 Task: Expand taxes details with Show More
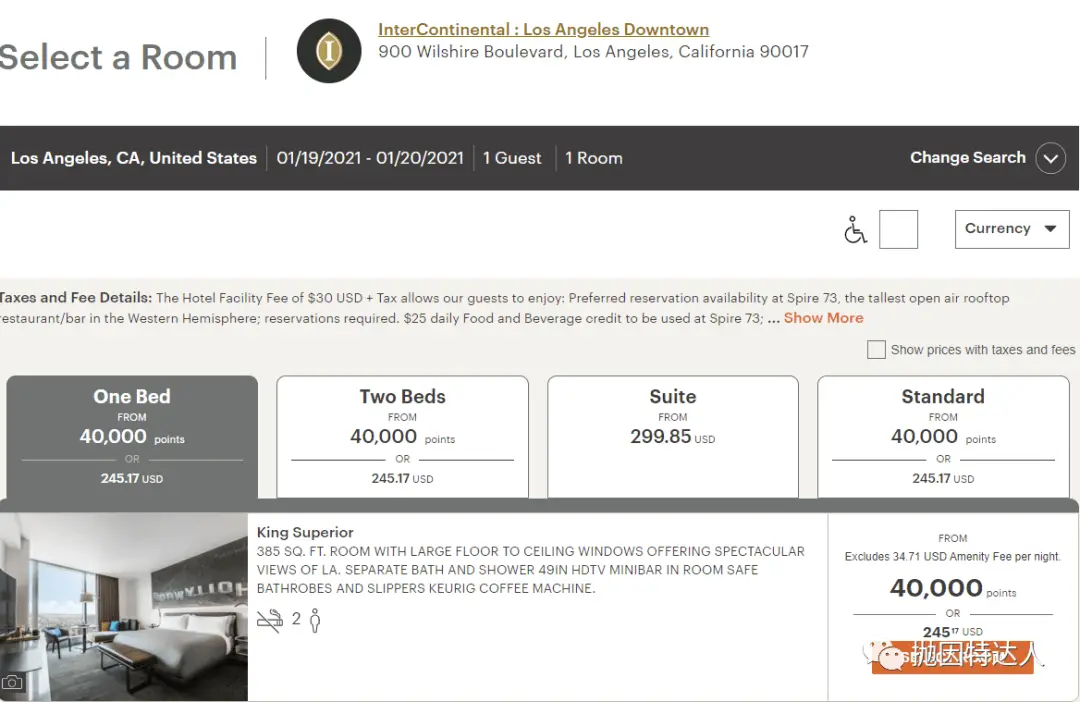[x=823, y=318]
